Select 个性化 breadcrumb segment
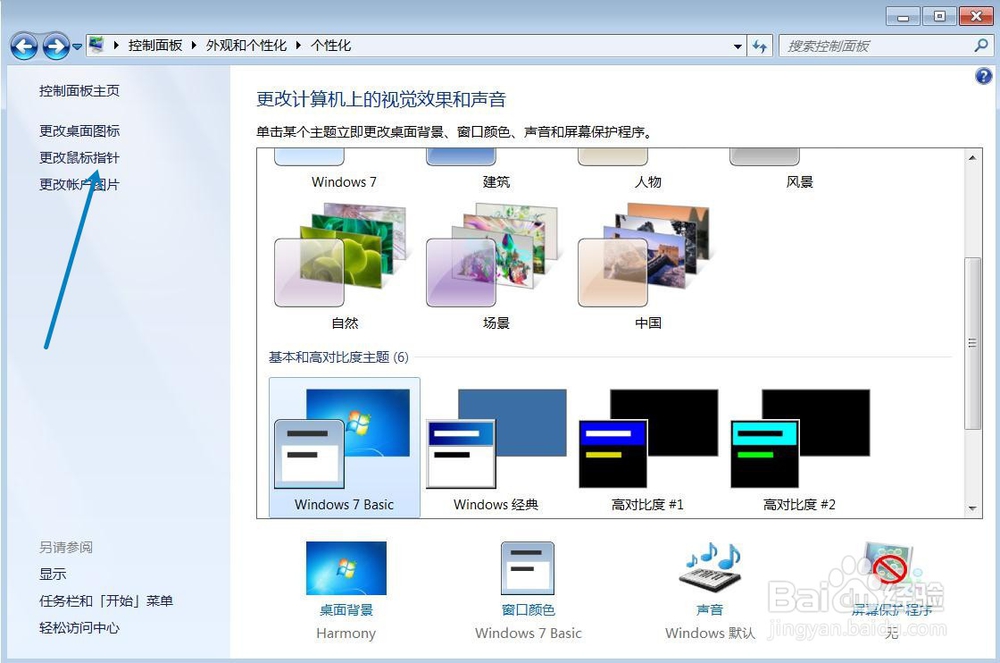1000x663 pixels. (330, 45)
